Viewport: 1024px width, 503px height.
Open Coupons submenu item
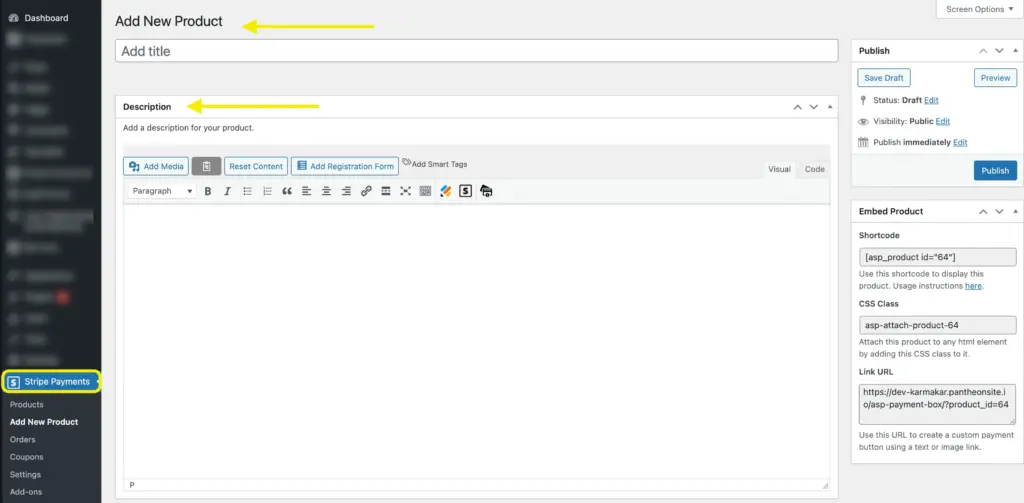point(26,457)
